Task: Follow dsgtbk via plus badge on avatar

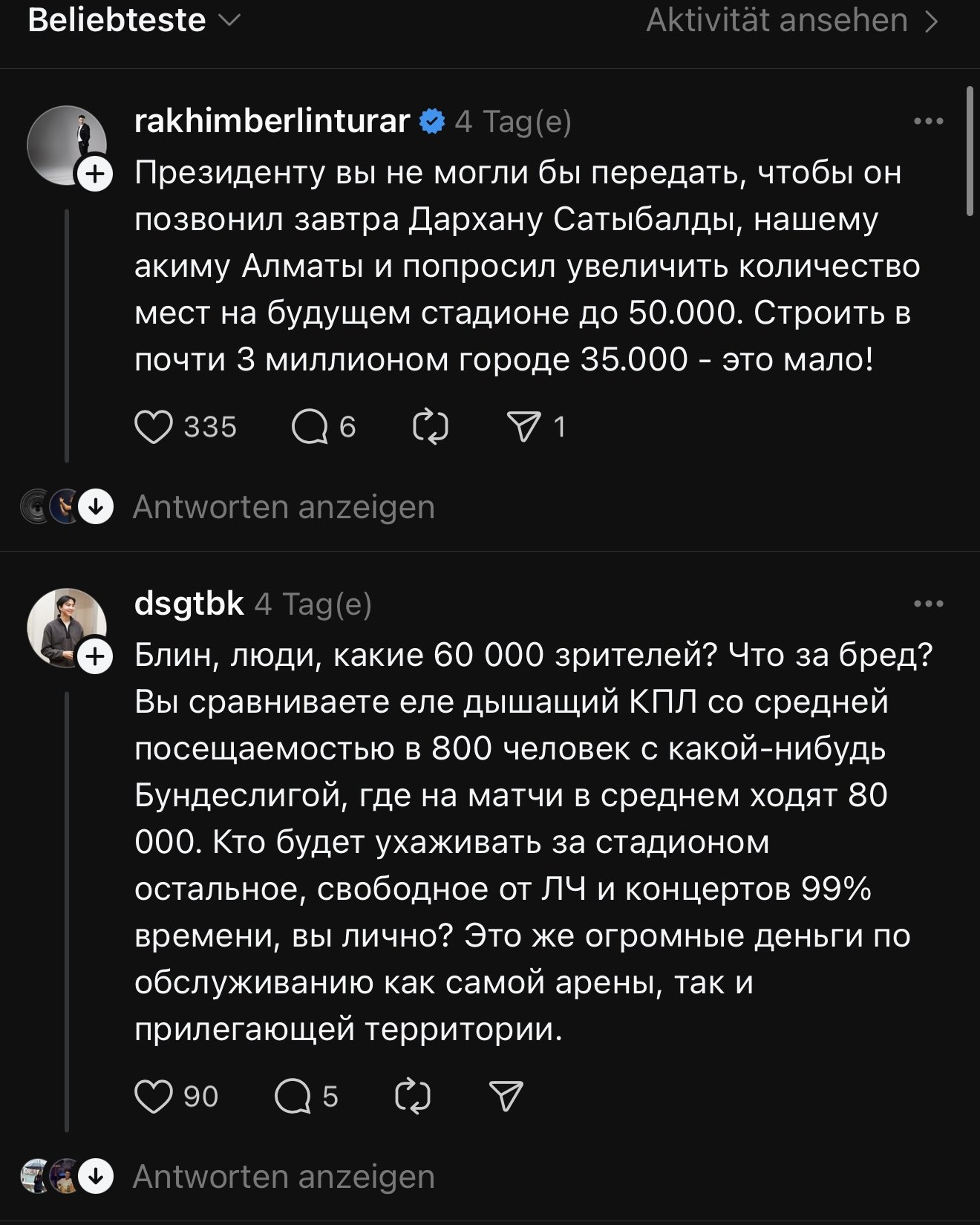Action: click(x=96, y=658)
